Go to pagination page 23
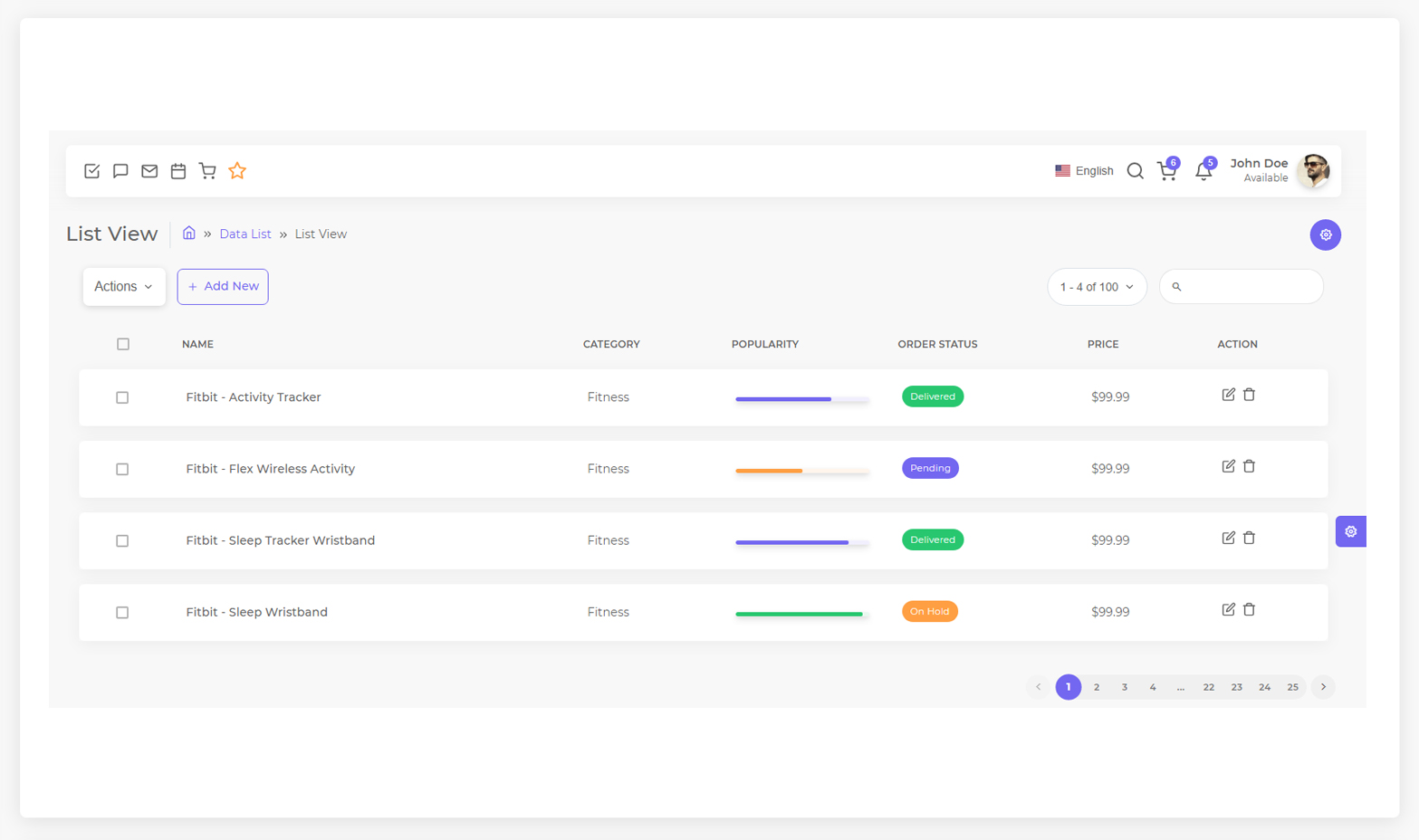The image size is (1419, 840). 1237,687
